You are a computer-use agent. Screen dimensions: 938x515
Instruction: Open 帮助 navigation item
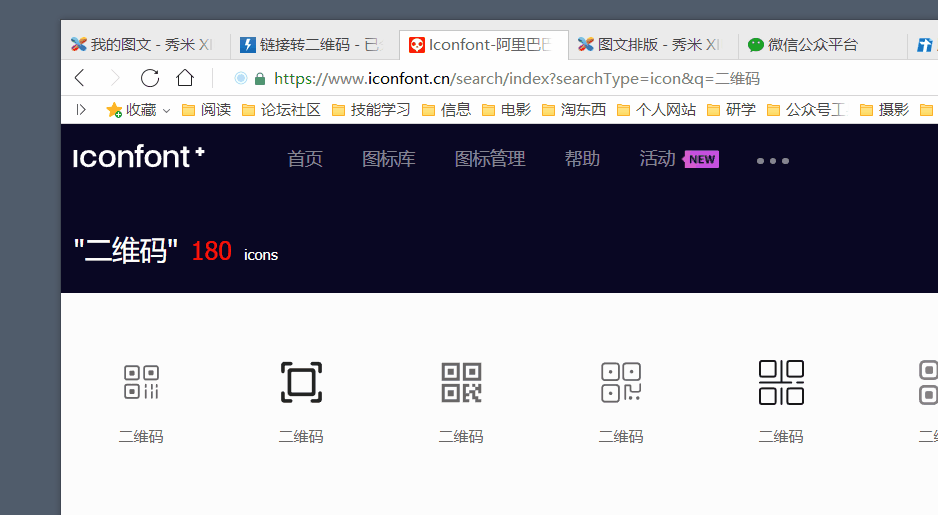(582, 159)
